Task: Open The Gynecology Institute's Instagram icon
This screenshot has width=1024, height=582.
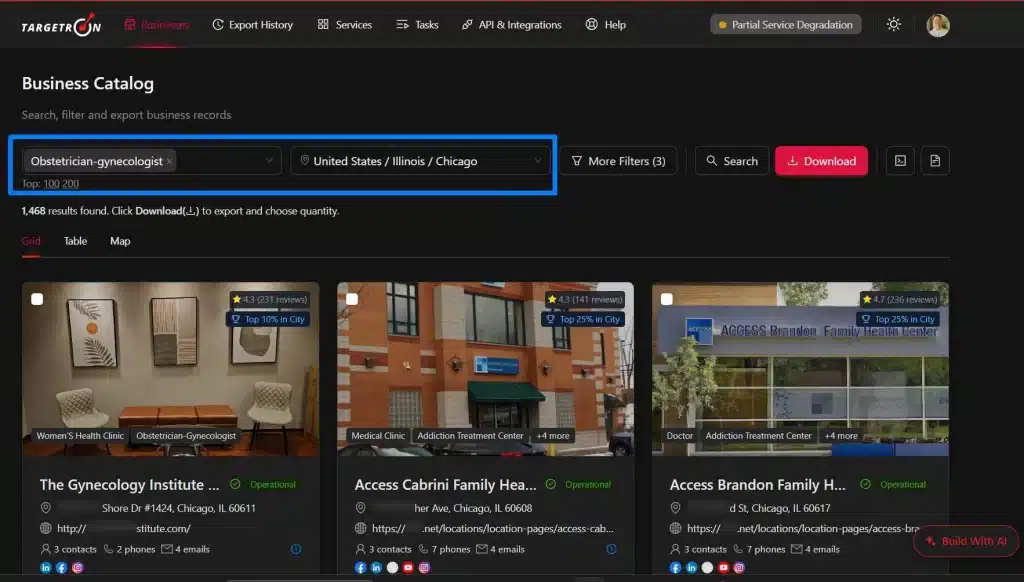Action: click(x=78, y=568)
